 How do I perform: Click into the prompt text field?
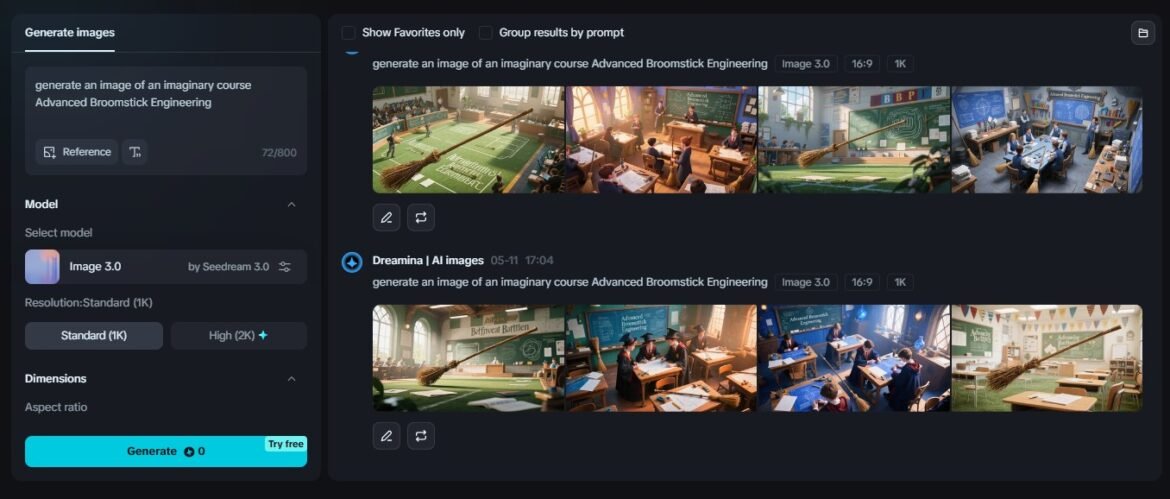[x=165, y=100]
